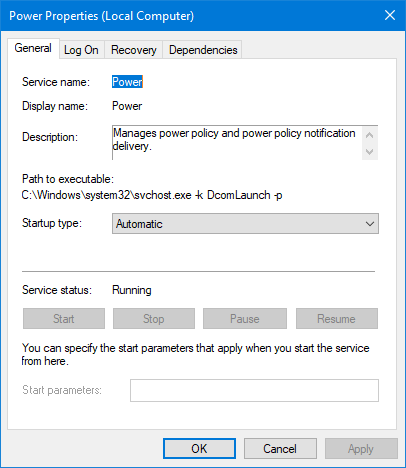Screen dimensions: 406x468
Task: Click the Pause service button
Action: pyautogui.click(x=245, y=319)
